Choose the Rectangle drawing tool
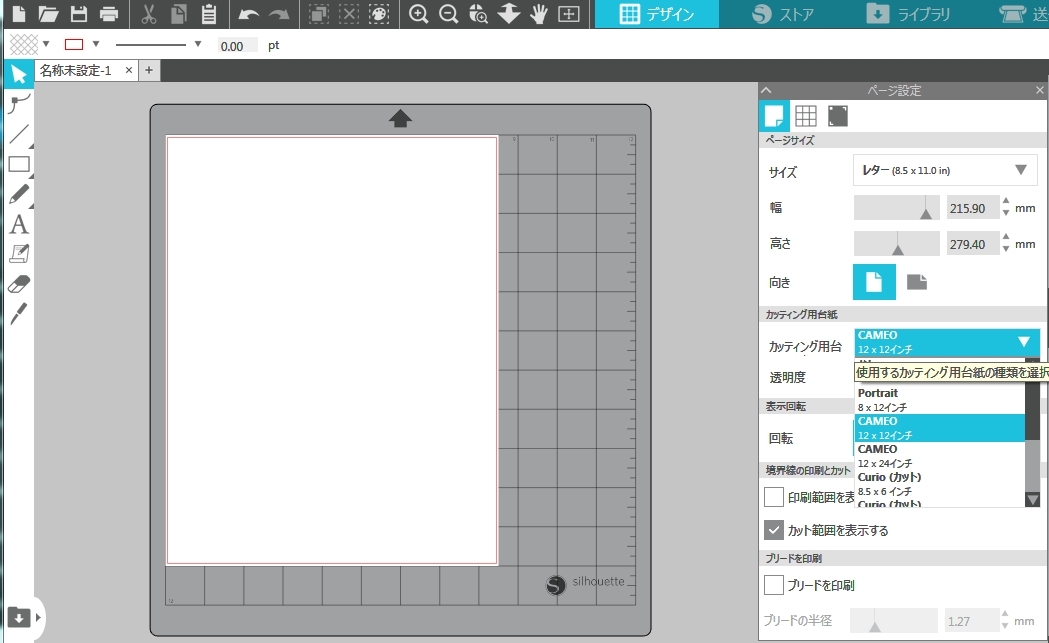Viewport: 1049px width, 643px height. (18, 165)
